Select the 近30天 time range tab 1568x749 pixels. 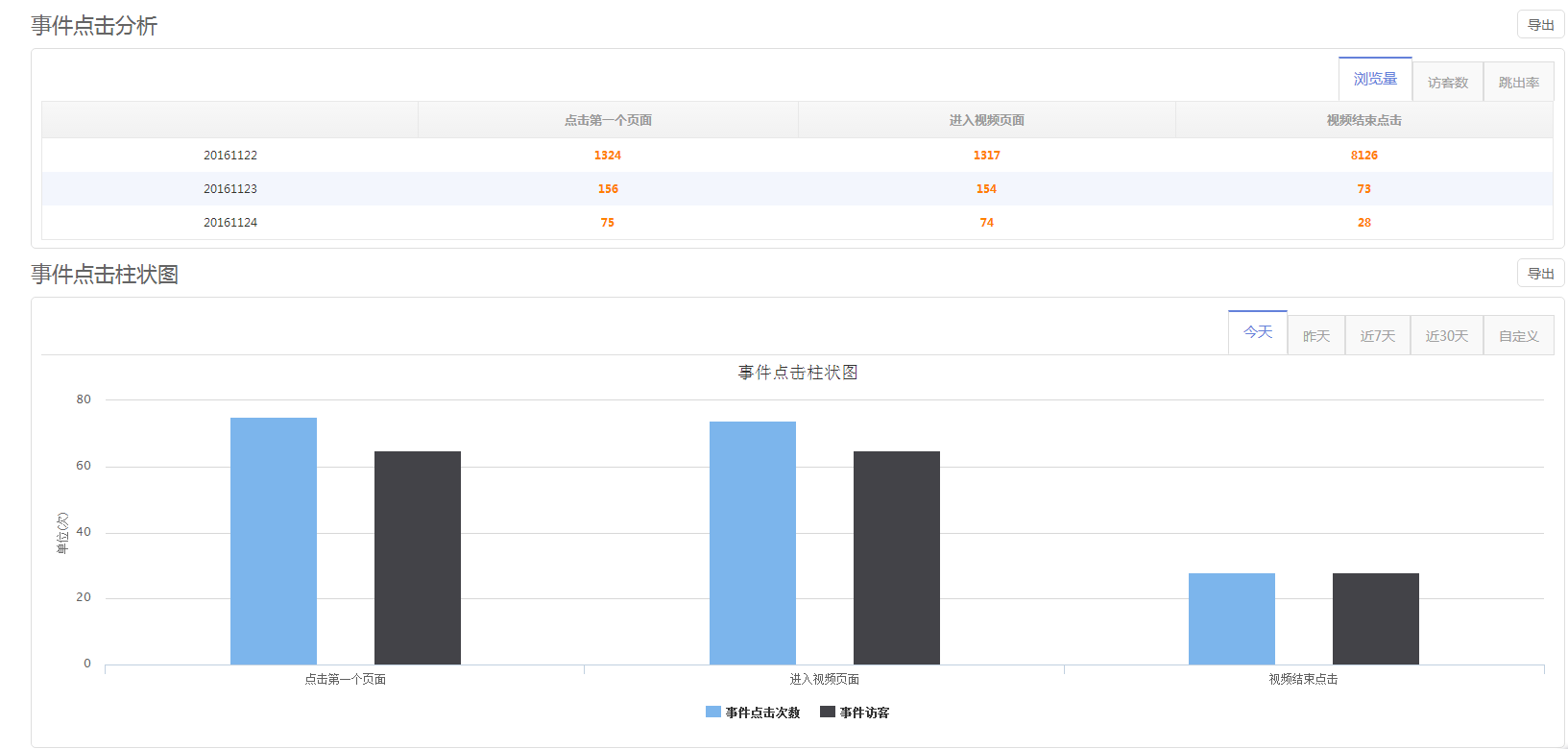click(1446, 336)
